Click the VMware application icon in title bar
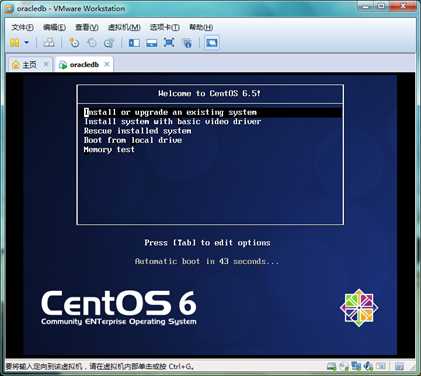 (x=8, y=9)
